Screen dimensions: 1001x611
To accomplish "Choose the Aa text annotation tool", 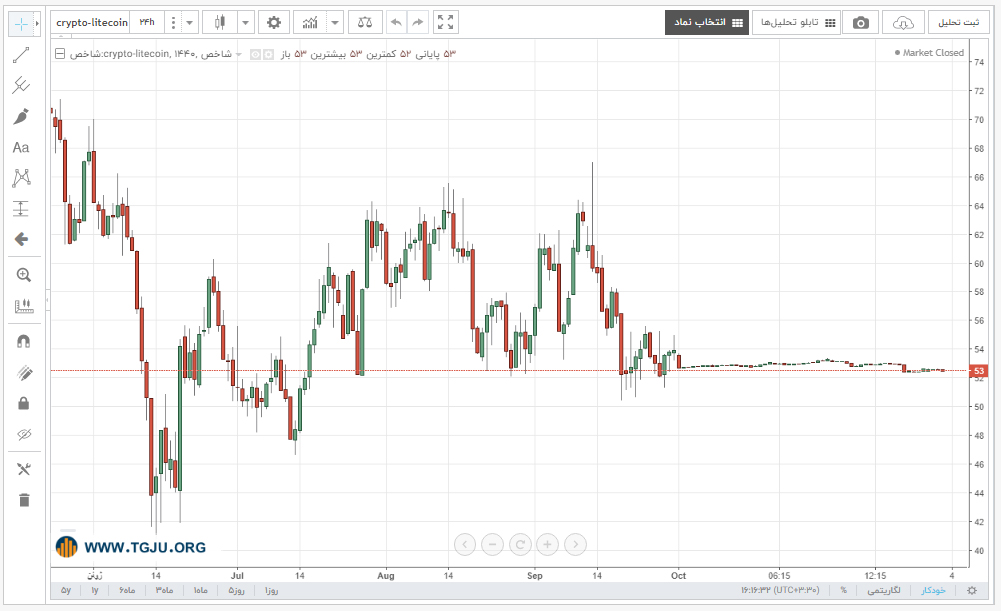I will tap(21, 147).
